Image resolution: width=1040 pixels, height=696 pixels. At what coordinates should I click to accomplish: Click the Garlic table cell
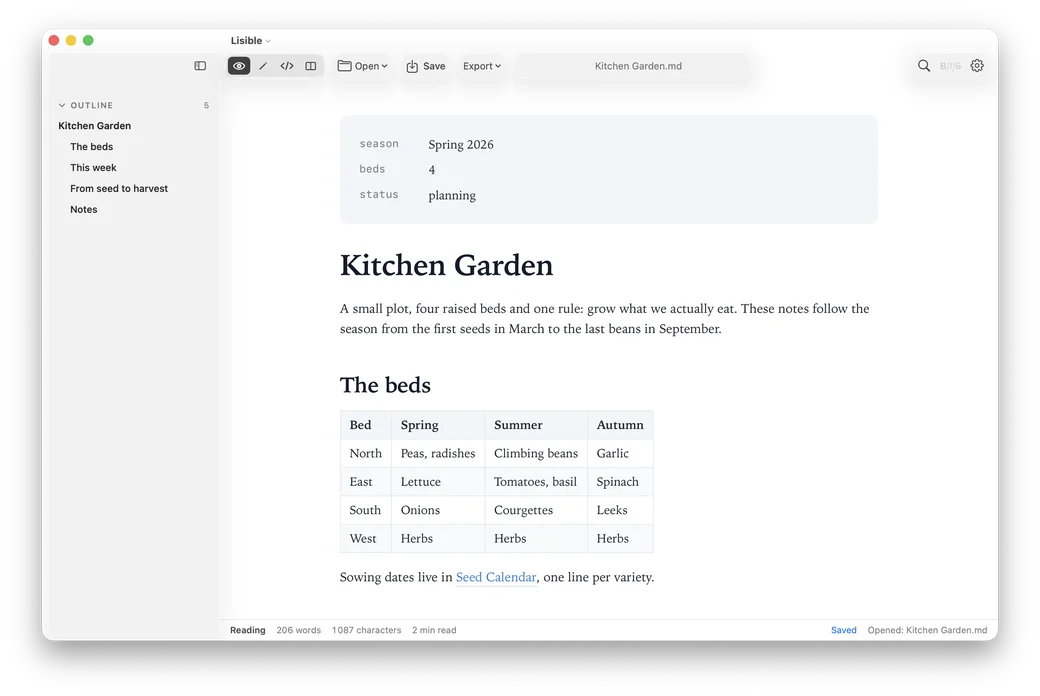tap(620, 453)
